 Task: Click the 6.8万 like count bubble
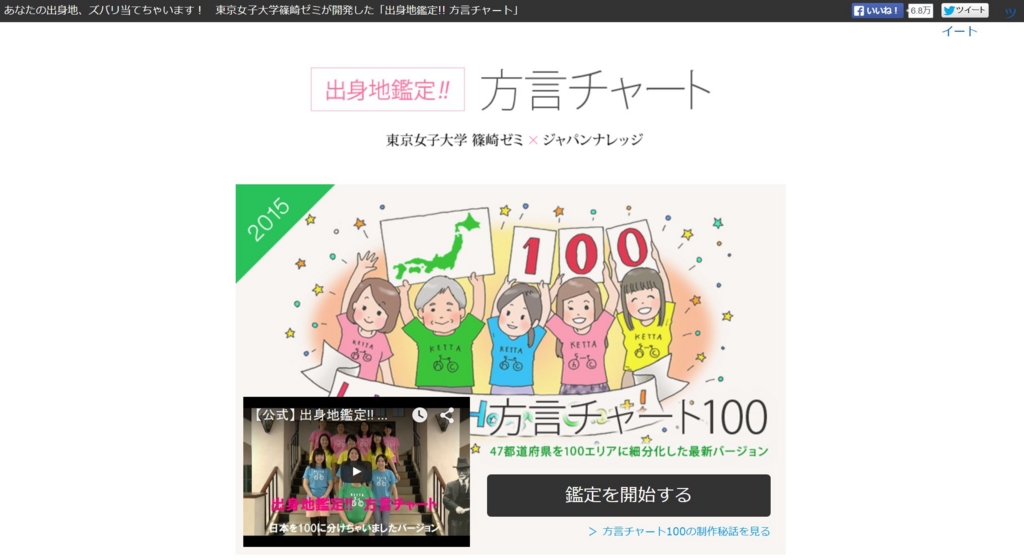coord(920,10)
